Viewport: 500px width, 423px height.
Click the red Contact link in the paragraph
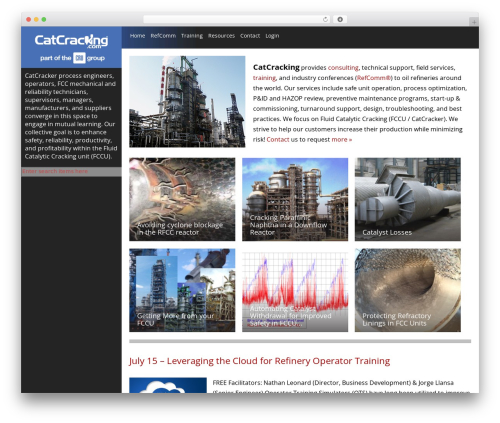click(278, 140)
